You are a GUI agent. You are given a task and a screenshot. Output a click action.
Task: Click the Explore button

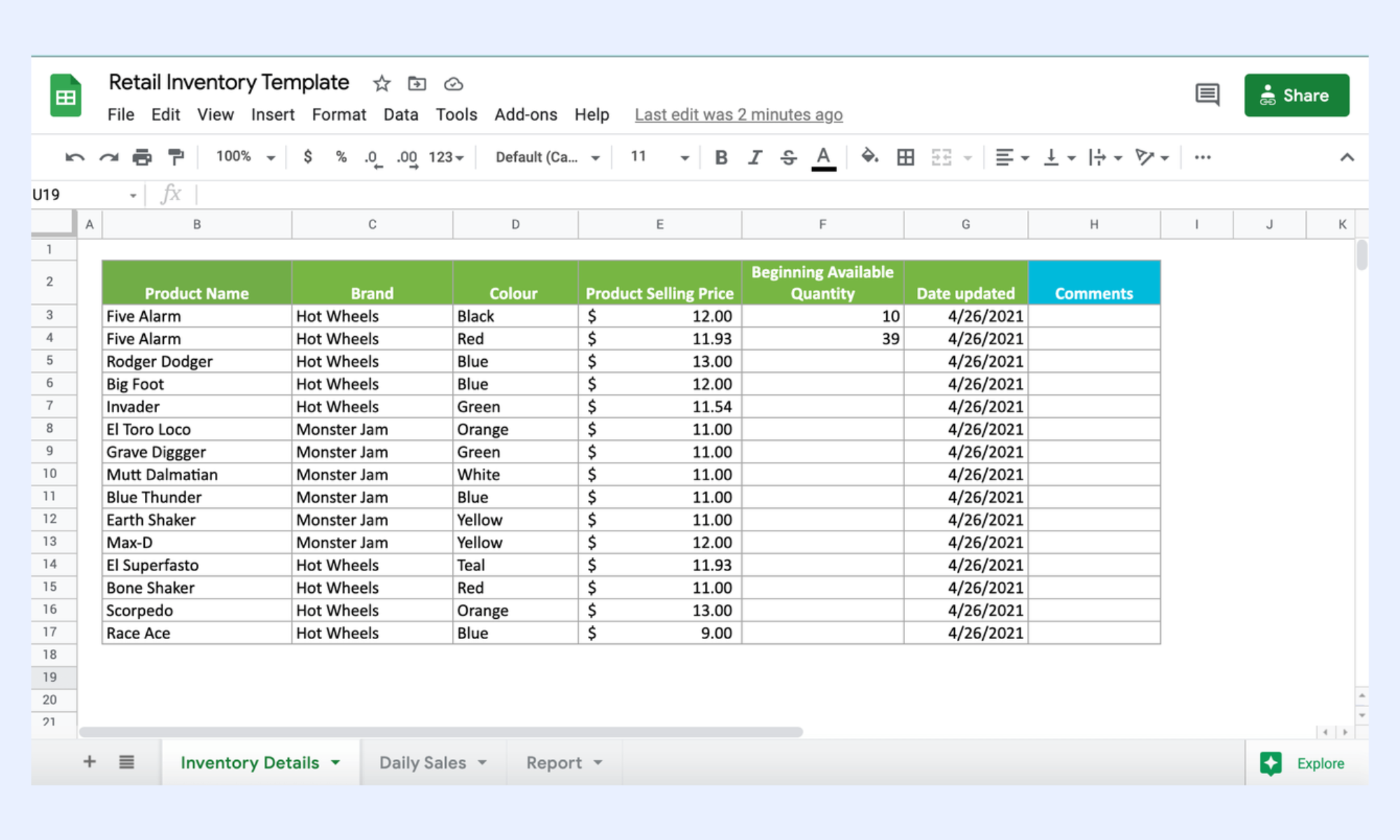(1303, 763)
